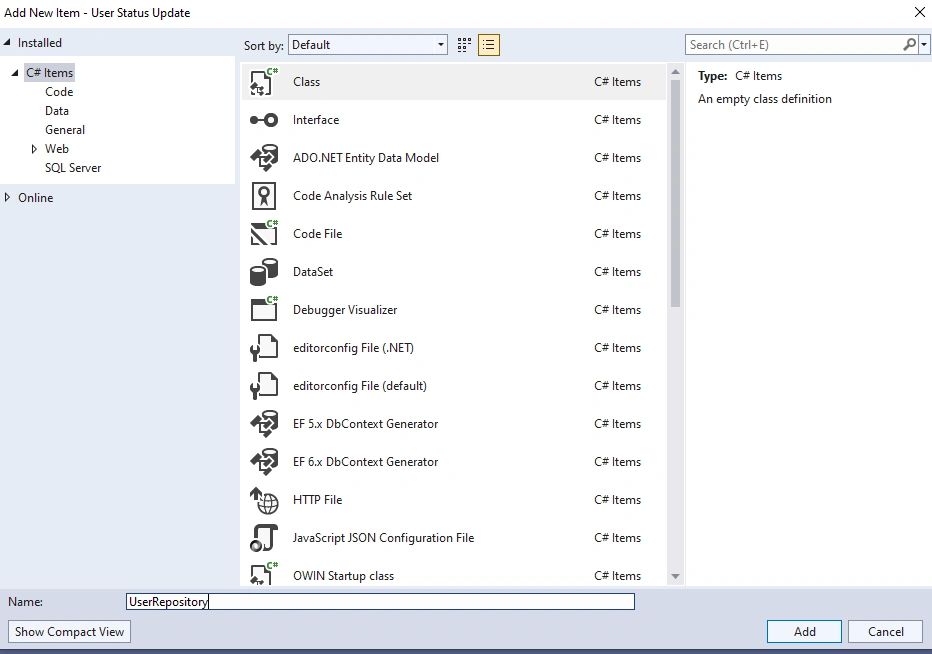The height and width of the screenshot is (654, 932).
Task: Click the search magnifier icon
Action: coord(909,45)
